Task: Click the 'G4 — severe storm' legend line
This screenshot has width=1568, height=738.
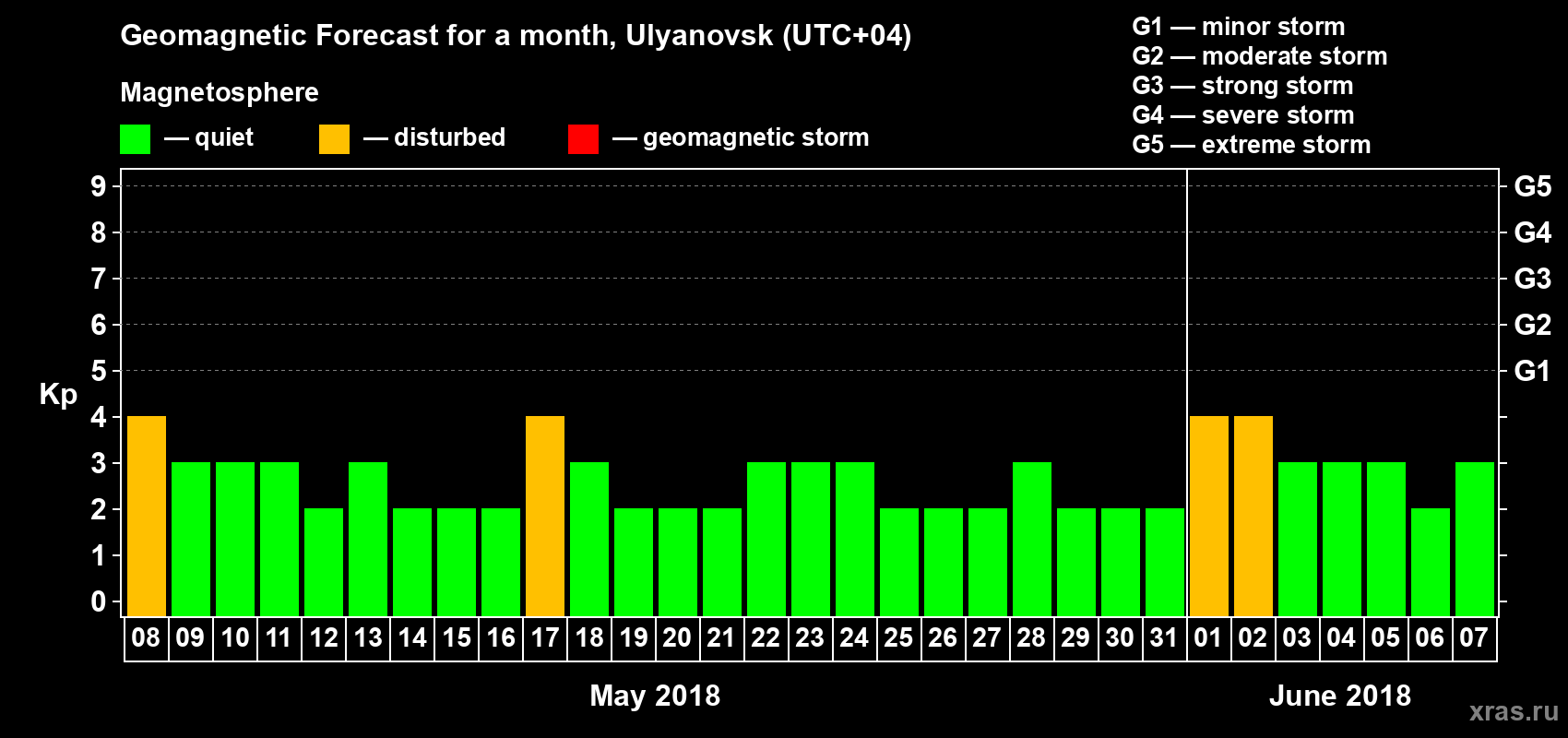Action: (x=1243, y=115)
